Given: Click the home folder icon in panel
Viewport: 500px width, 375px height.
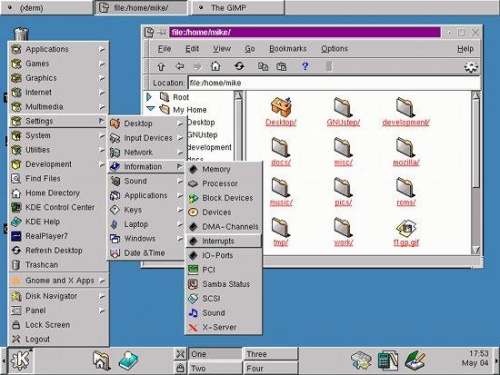Looking at the screenshot, I should pyautogui.click(x=101, y=360).
